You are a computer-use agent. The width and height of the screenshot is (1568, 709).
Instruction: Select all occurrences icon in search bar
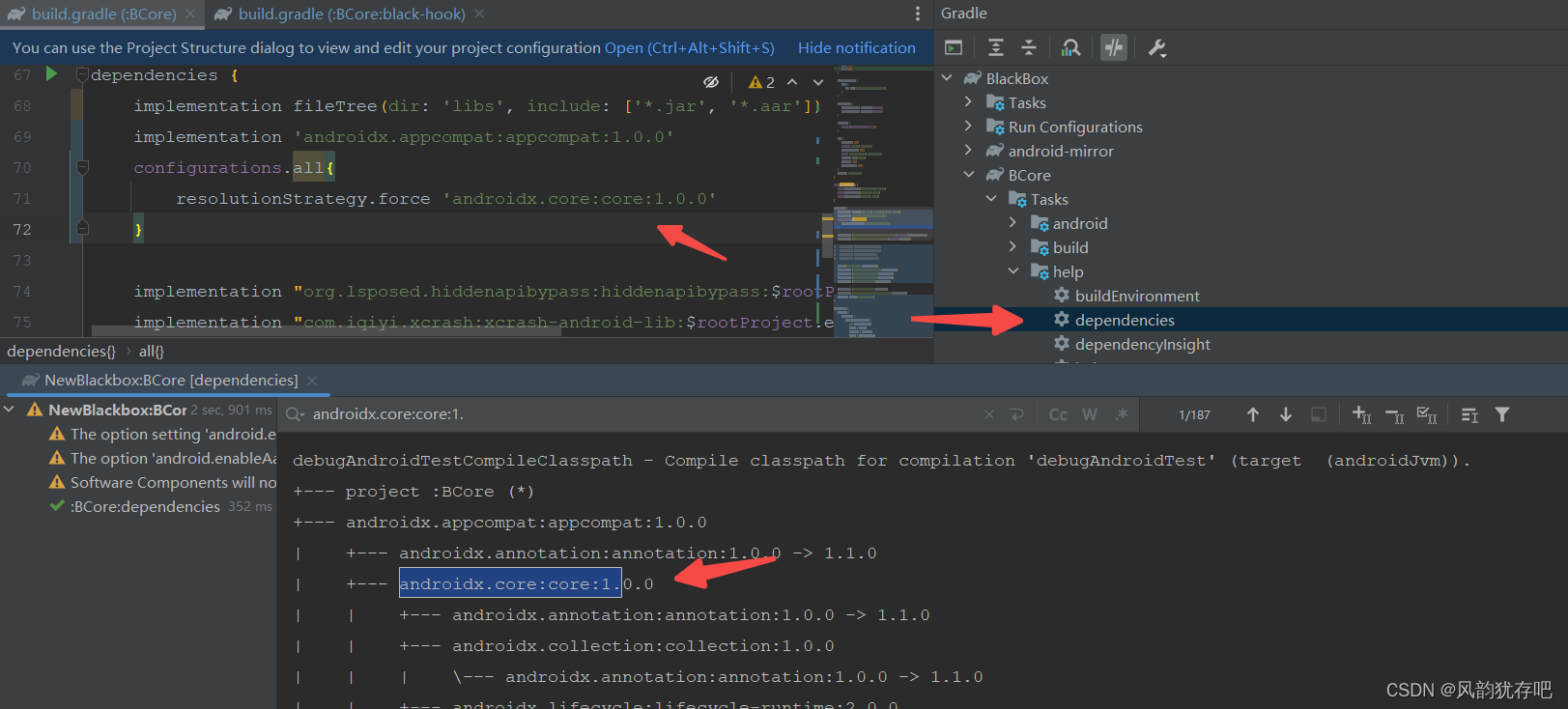coord(1427,415)
